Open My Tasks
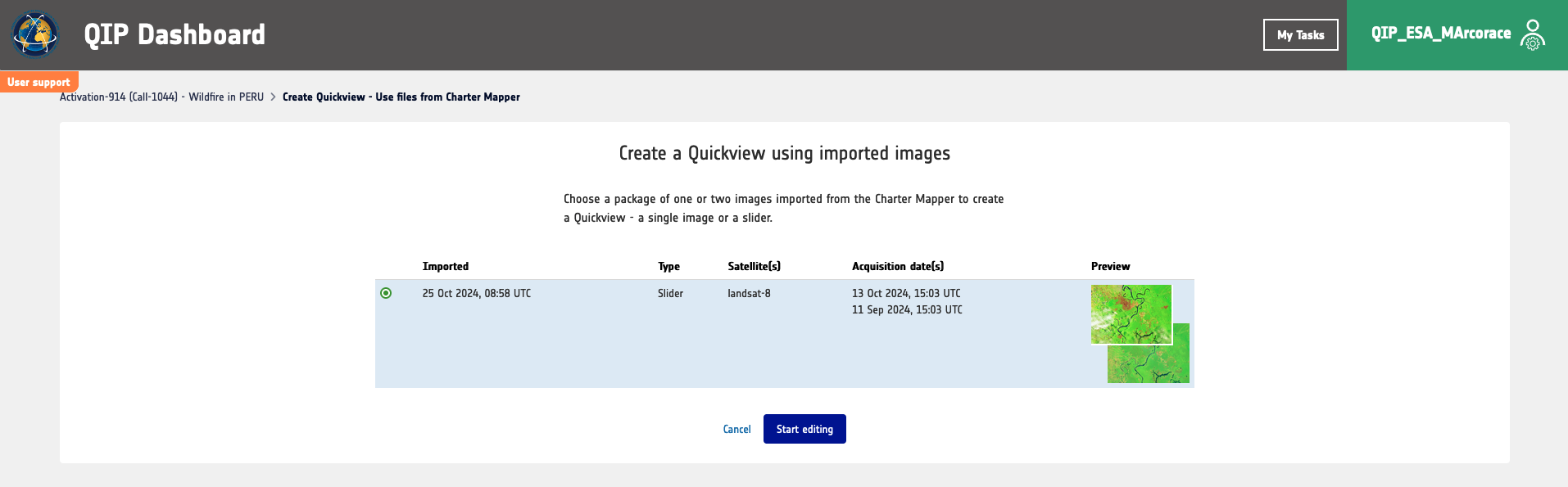 point(1301,35)
